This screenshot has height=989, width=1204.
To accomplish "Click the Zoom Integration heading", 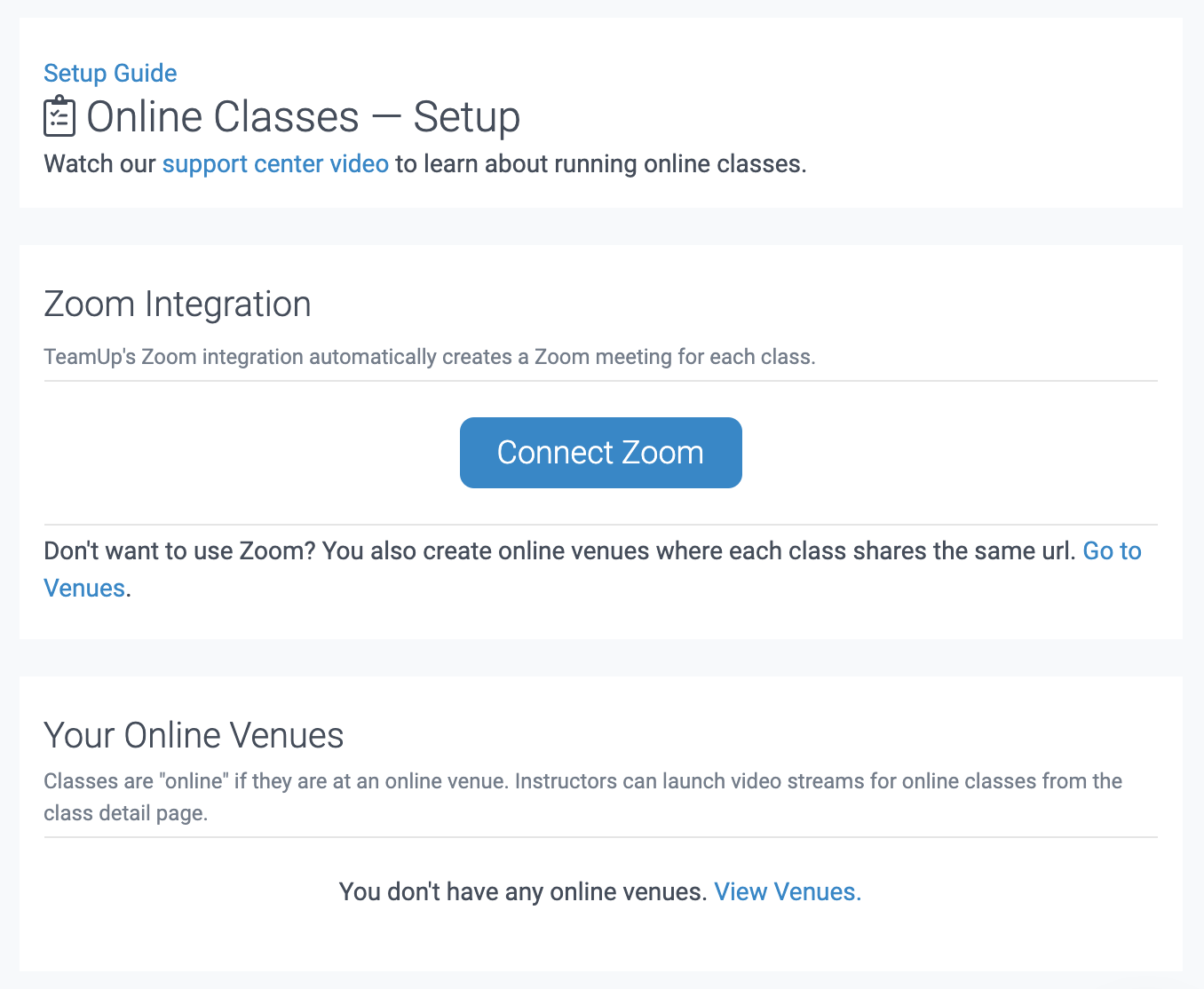I will pos(177,304).
